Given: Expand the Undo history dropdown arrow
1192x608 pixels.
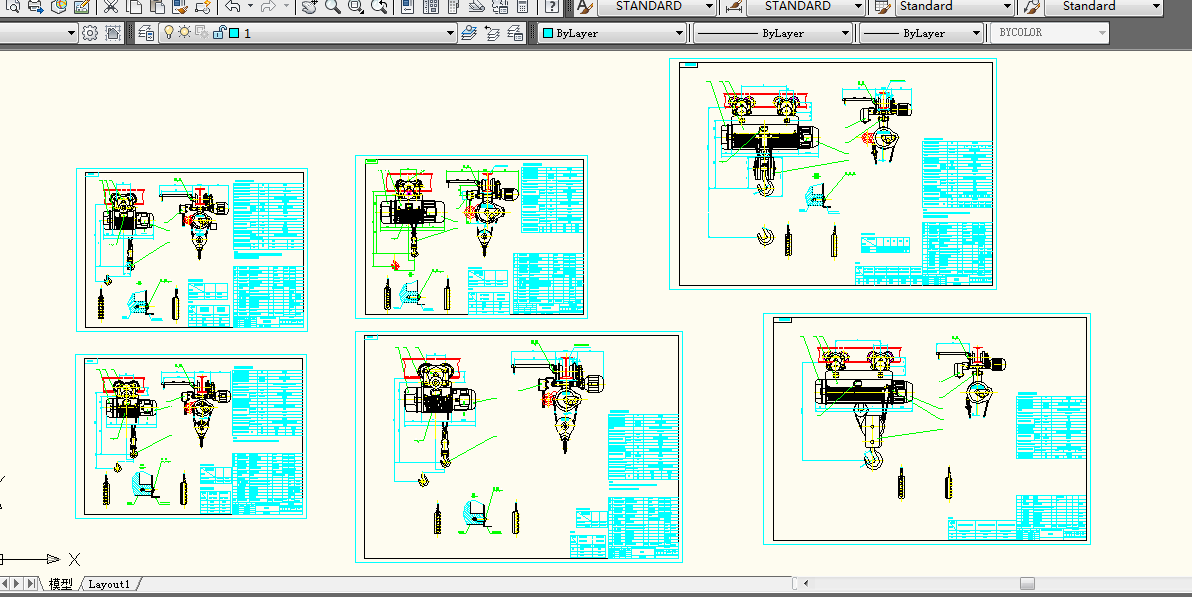Looking at the screenshot, I should [250, 7].
